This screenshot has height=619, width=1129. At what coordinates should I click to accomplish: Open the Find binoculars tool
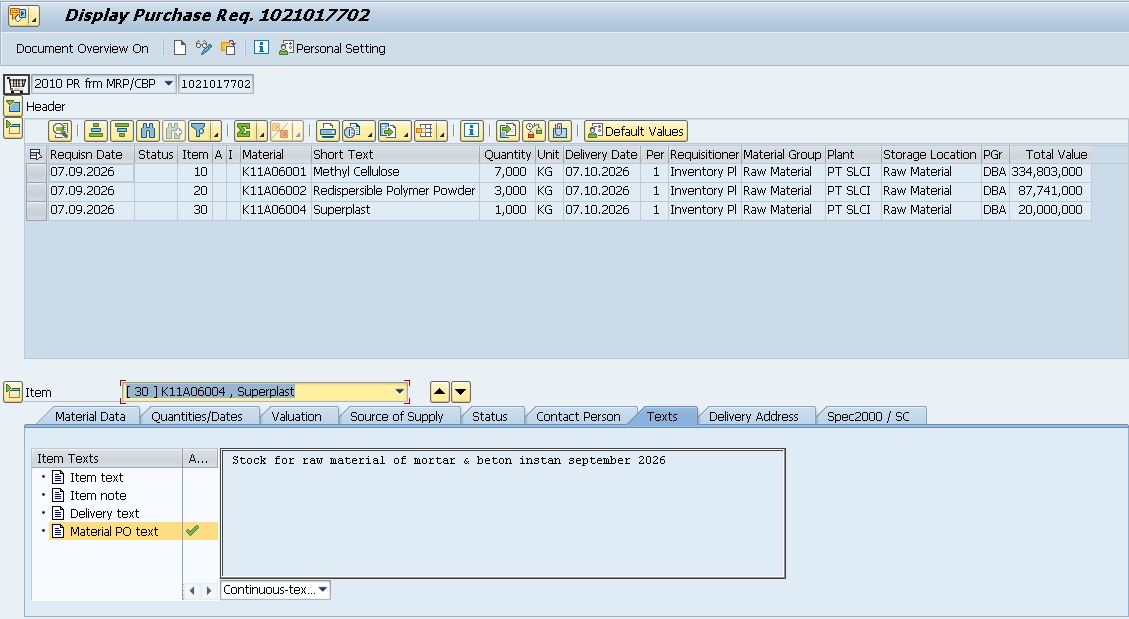coord(148,131)
